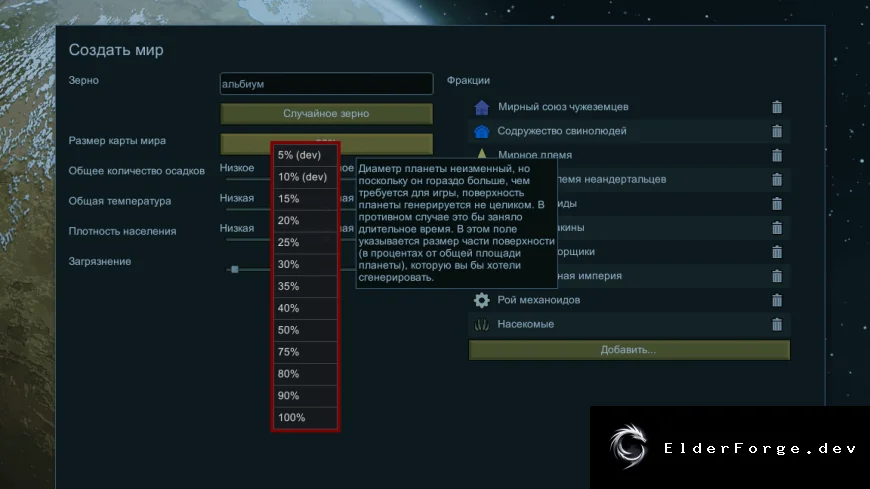The height and width of the screenshot is (489, 870).
Task: Choose 90% in the size menu
Action: pyautogui.click(x=305, y=396)
